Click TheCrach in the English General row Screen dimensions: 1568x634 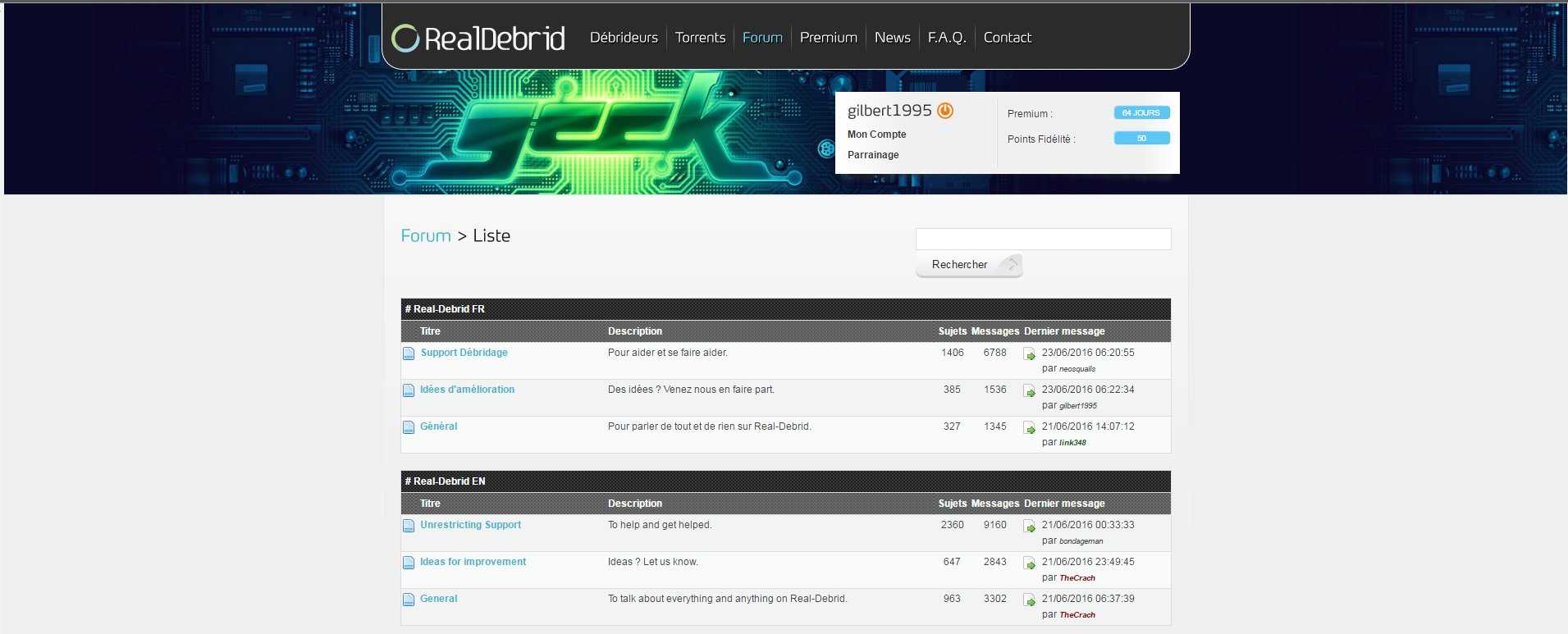tap(1077, 615)
